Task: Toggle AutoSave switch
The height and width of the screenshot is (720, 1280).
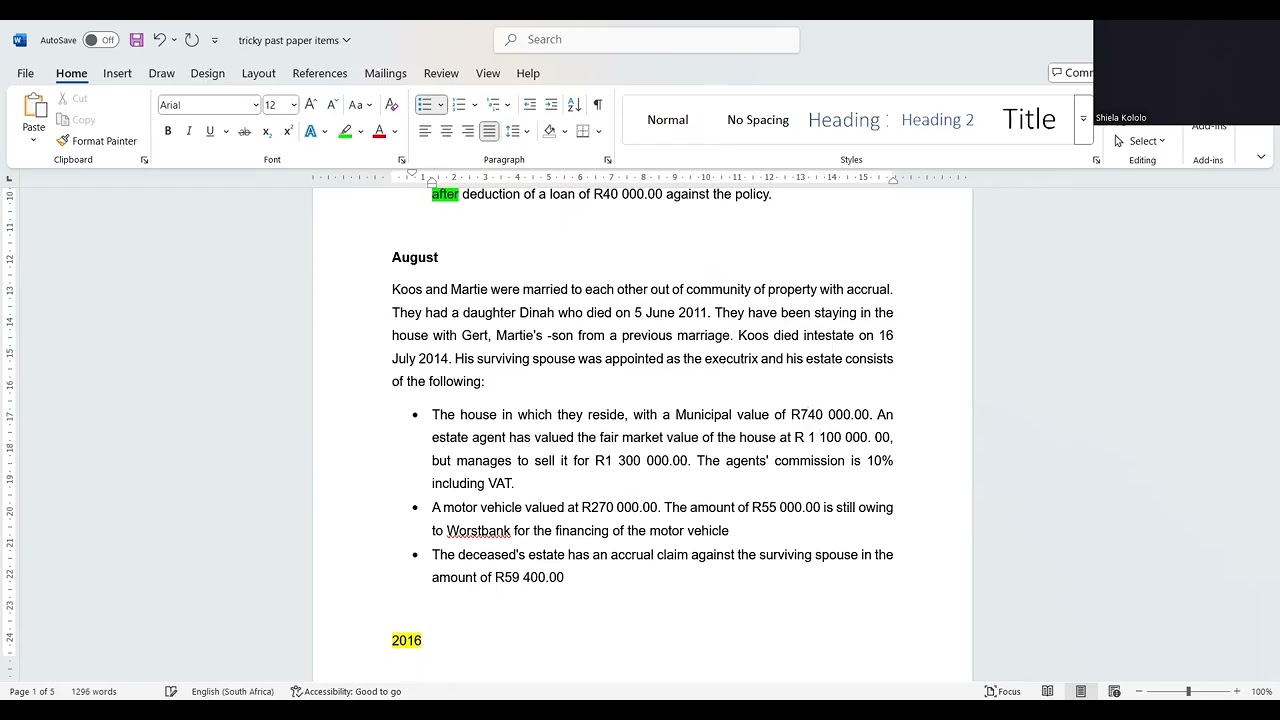Action: click(100, 40)
